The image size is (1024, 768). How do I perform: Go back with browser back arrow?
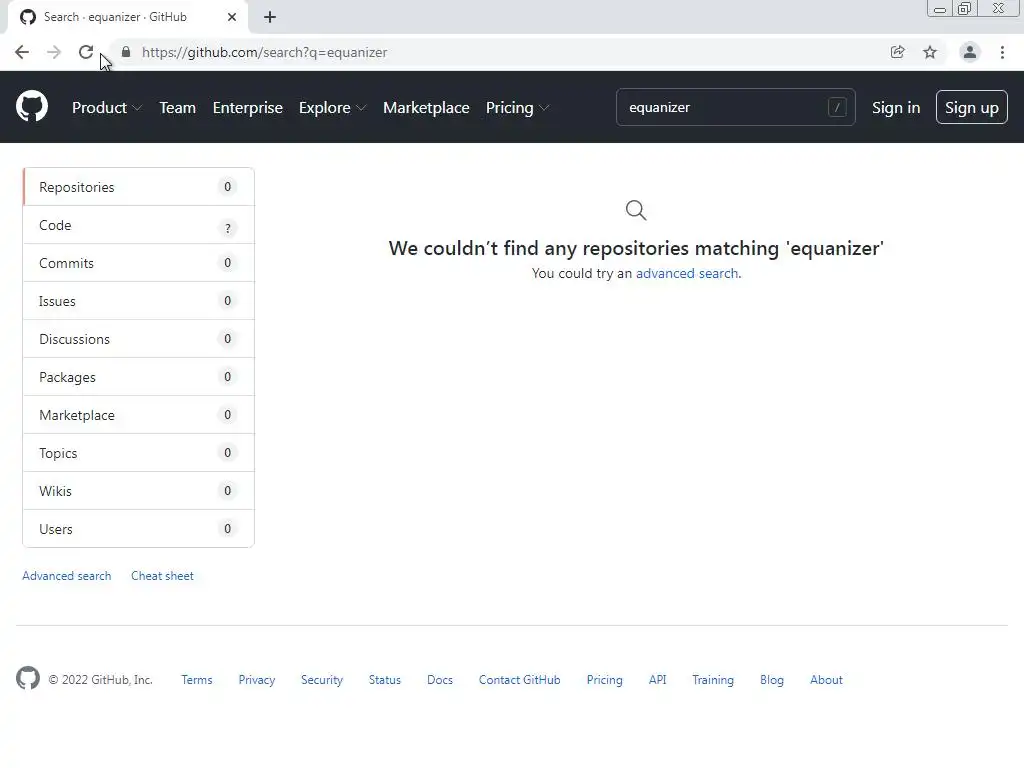pos(22,52)
